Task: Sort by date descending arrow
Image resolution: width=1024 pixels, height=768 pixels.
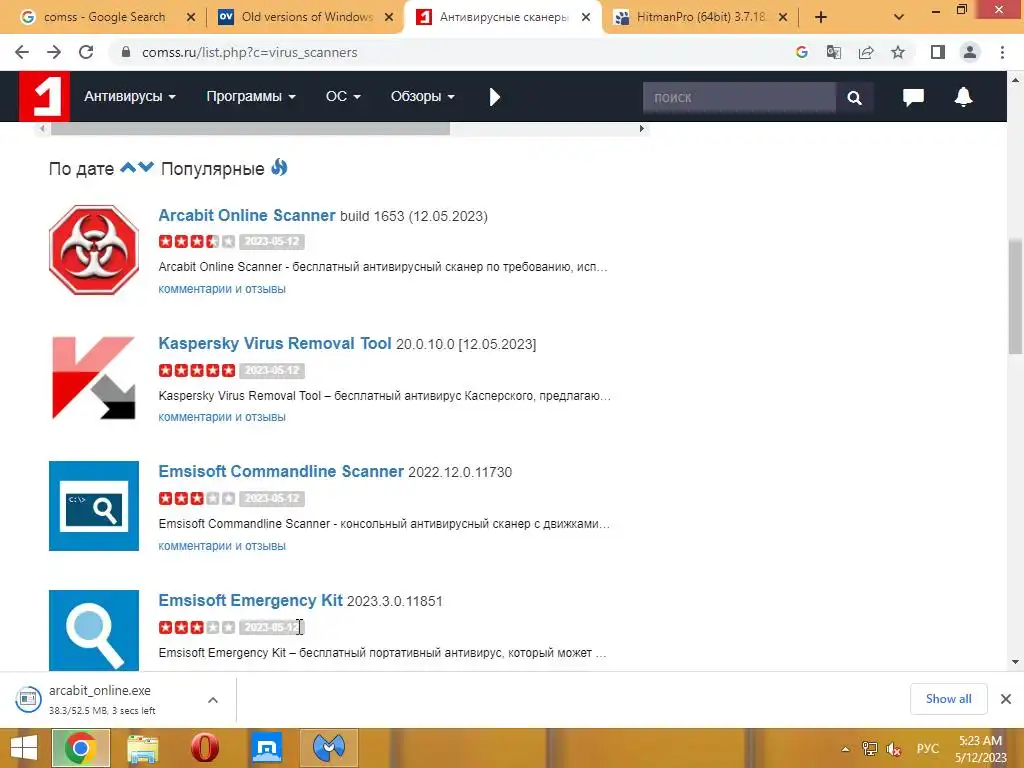Action: [146, 167]
